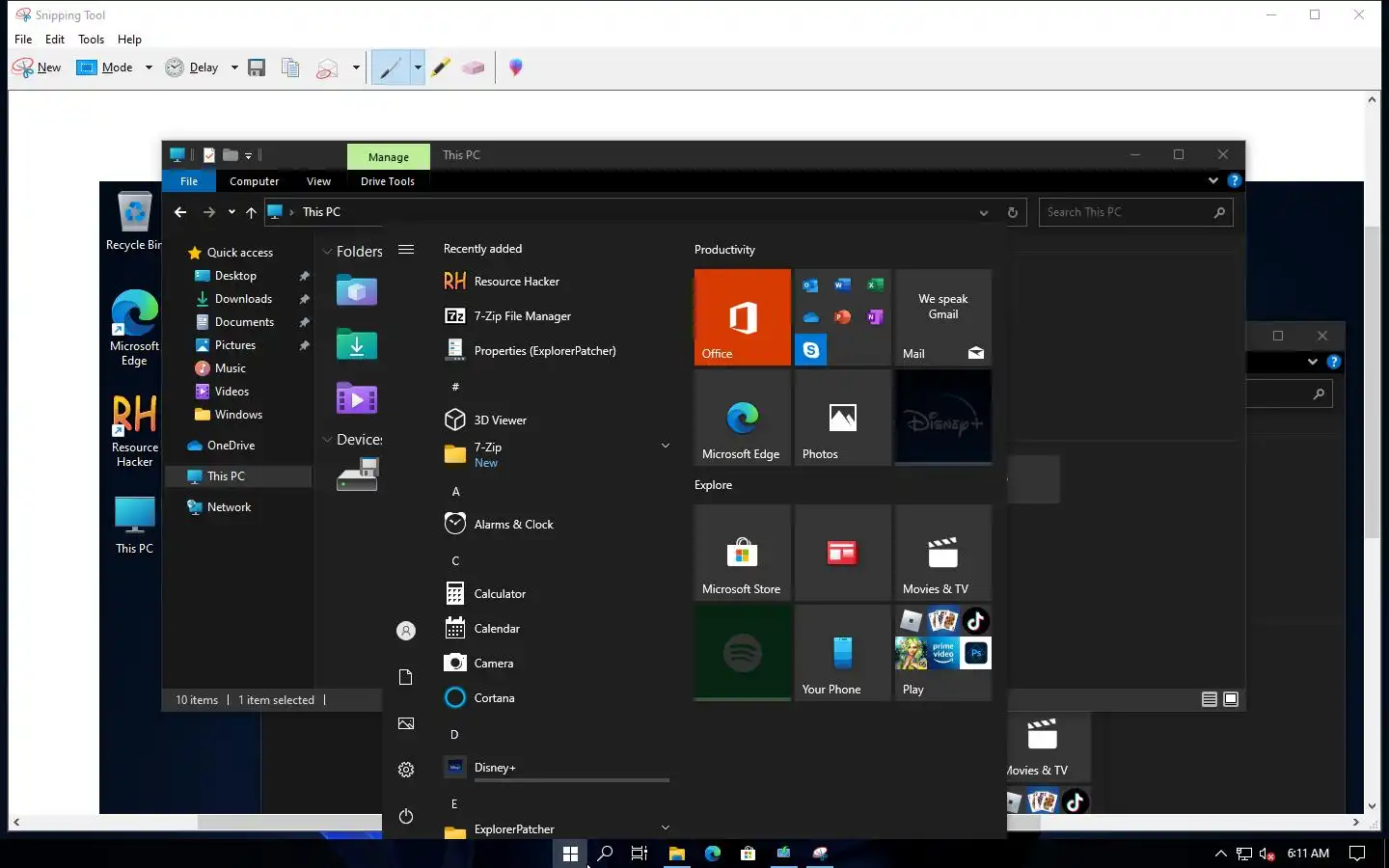Open the File menu in Snipping Tool
This screenshot has width=1389, height=868.
(x=23, y=40)
